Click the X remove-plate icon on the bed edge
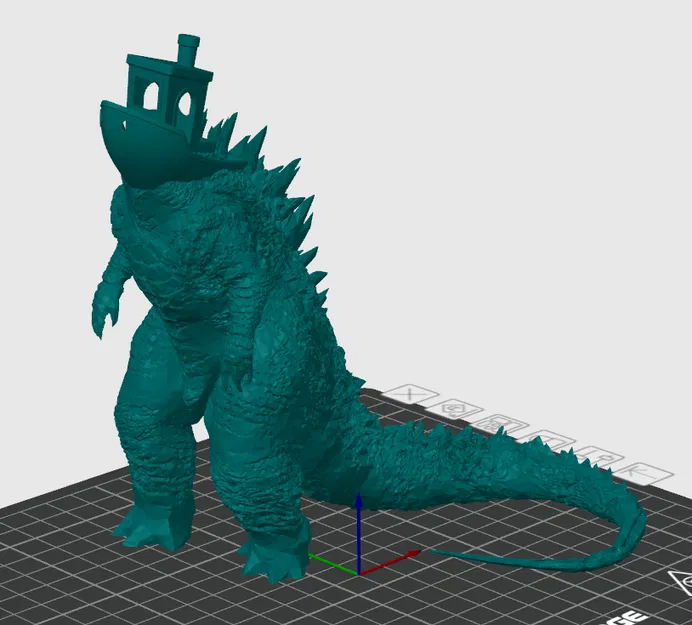This screenshot has height=625, width=692. [409, 394]
